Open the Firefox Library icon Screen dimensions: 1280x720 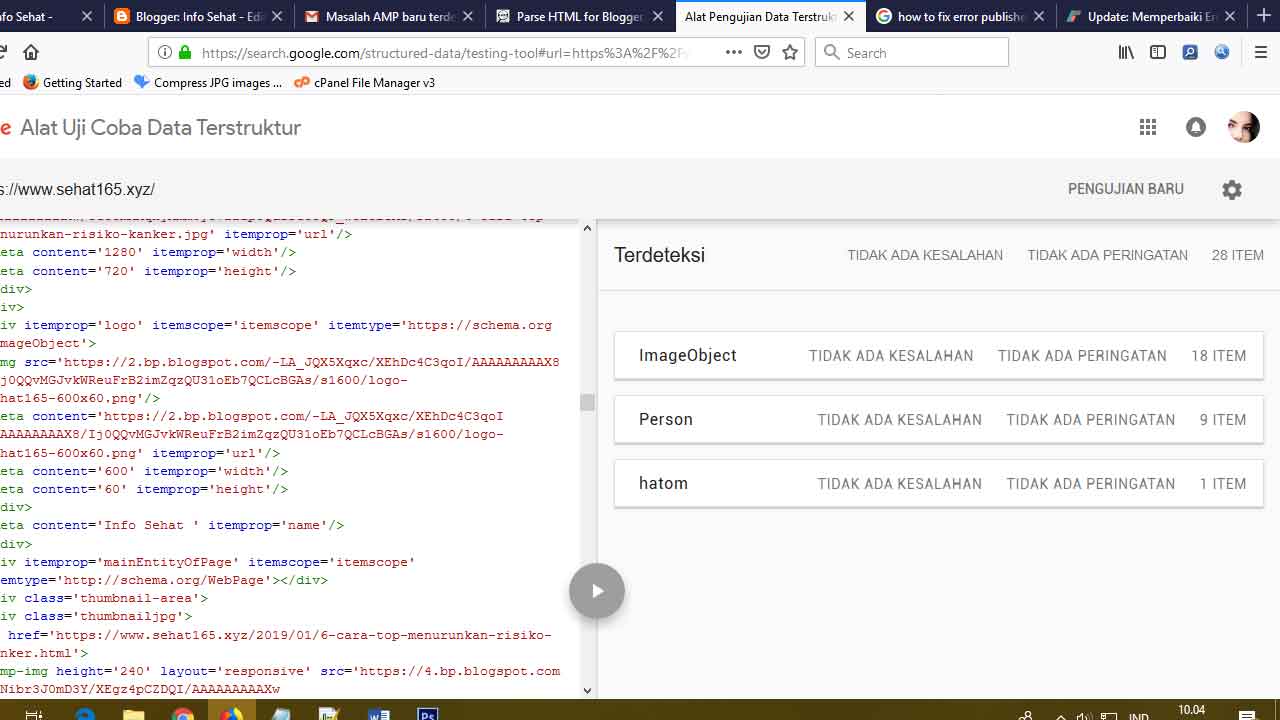1126,52
